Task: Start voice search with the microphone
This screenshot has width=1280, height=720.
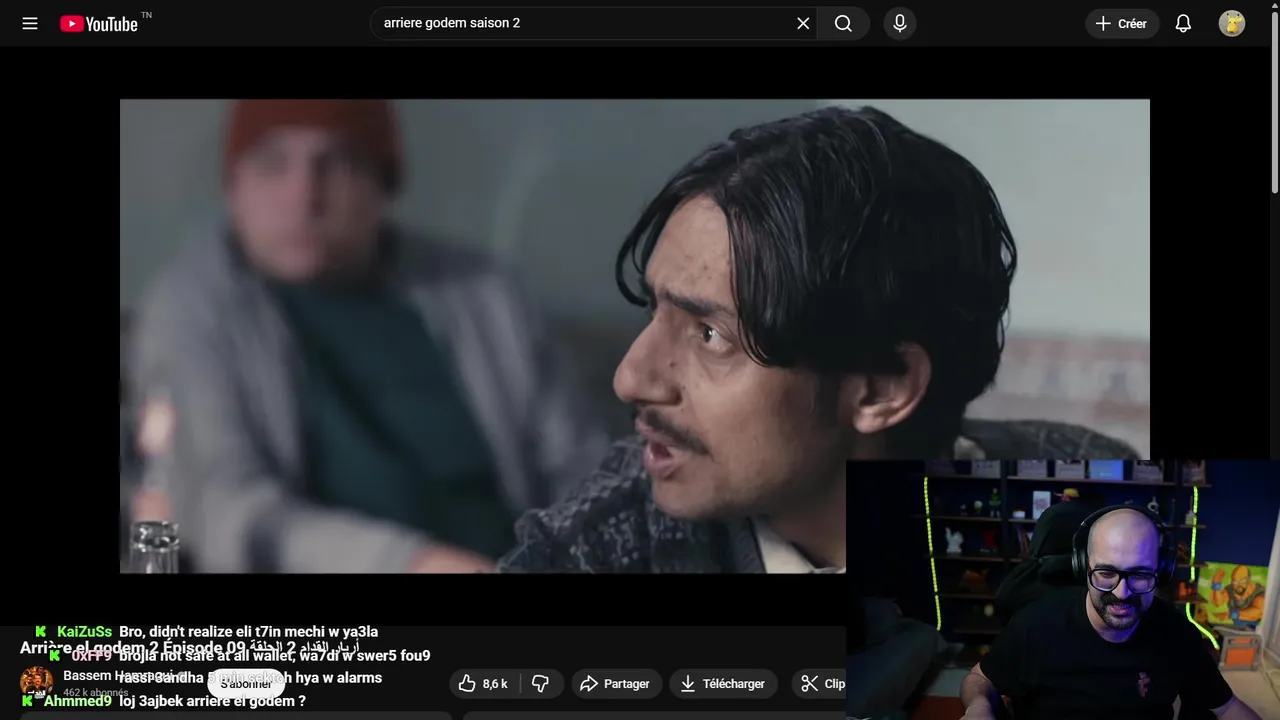Action: [x=900, y=23]
